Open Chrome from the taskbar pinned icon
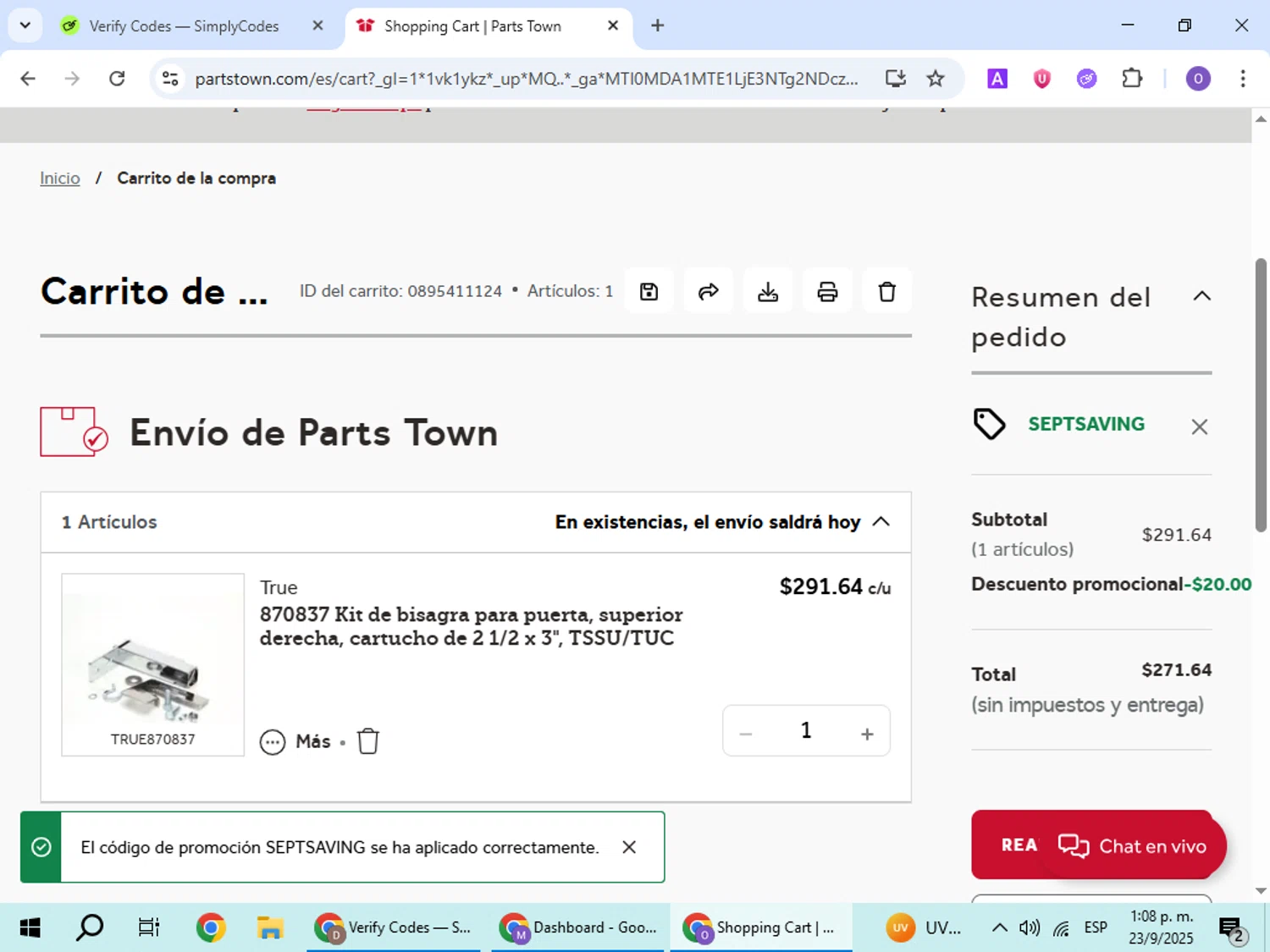Screen dimensions: 1270x952 [211, 927]
